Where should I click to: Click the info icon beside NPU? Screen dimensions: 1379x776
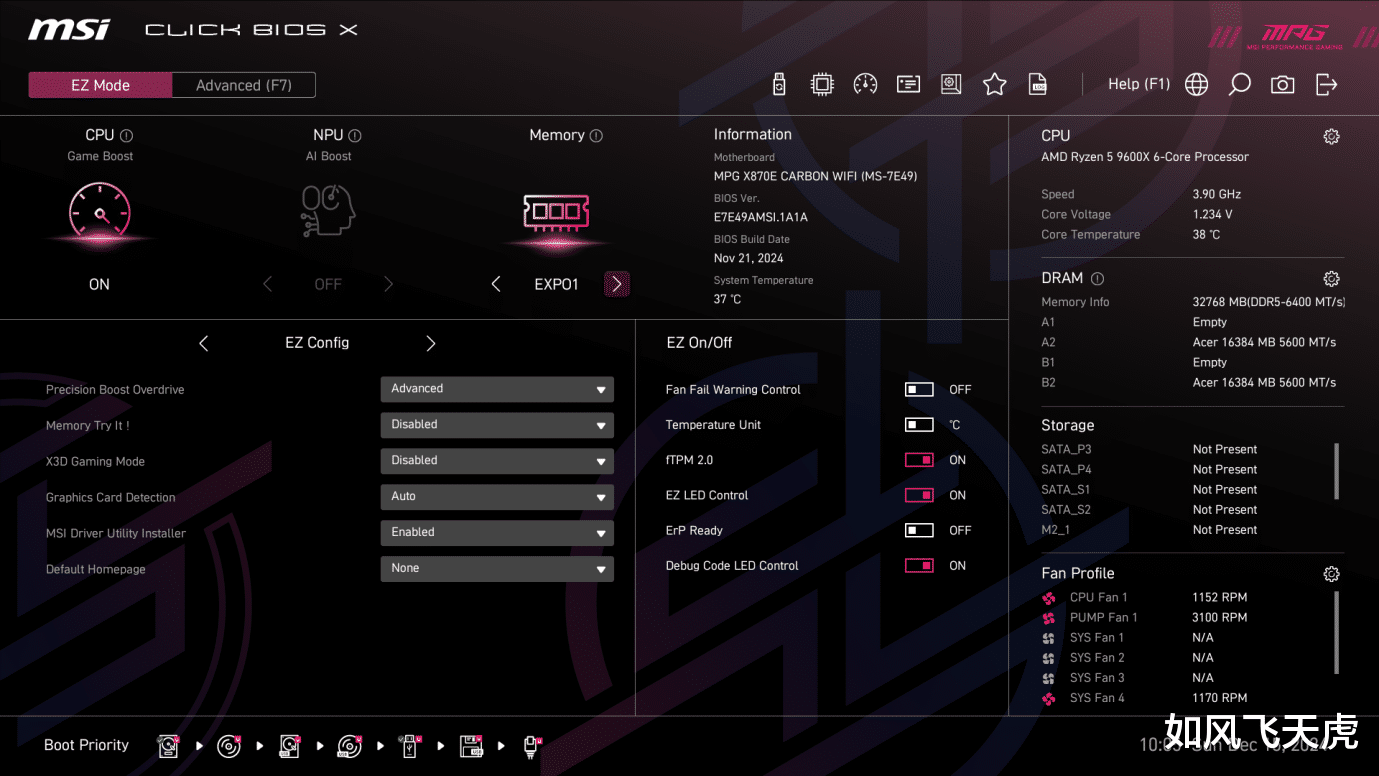[x=354, y=136]
